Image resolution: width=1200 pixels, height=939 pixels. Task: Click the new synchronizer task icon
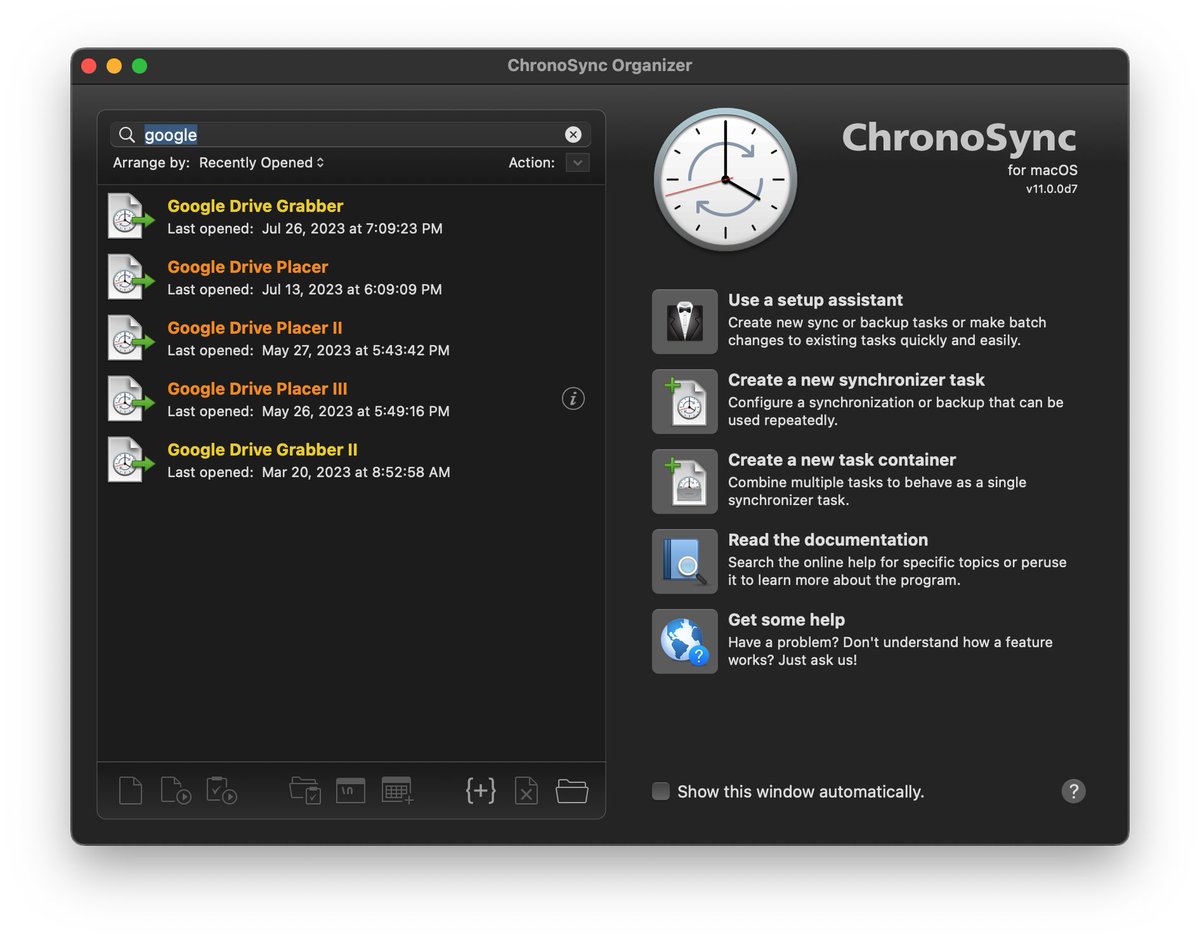685,402
